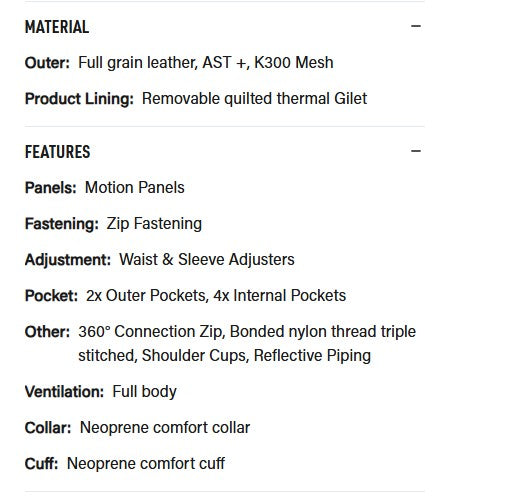Select the Motion Panels value
This screenshot has height=499, width=526.
(135, 187)
